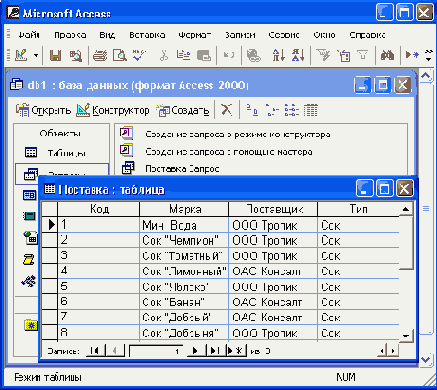Image resolution: width=437 pixels, height=390 pixels.
Task: Select the Macros scroll icon
Action: 29,259
